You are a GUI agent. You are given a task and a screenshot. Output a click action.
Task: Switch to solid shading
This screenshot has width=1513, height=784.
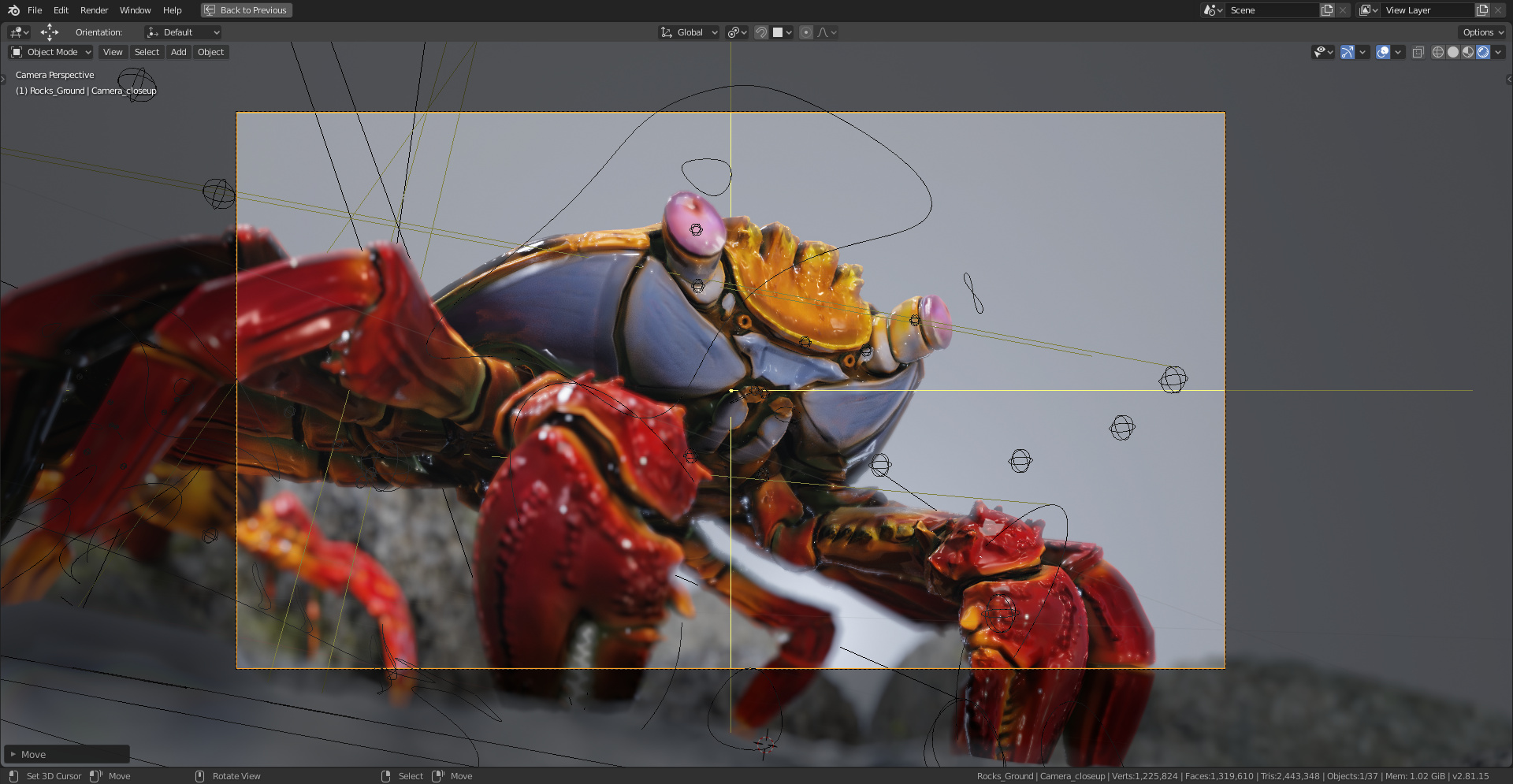coord(1453,52)
